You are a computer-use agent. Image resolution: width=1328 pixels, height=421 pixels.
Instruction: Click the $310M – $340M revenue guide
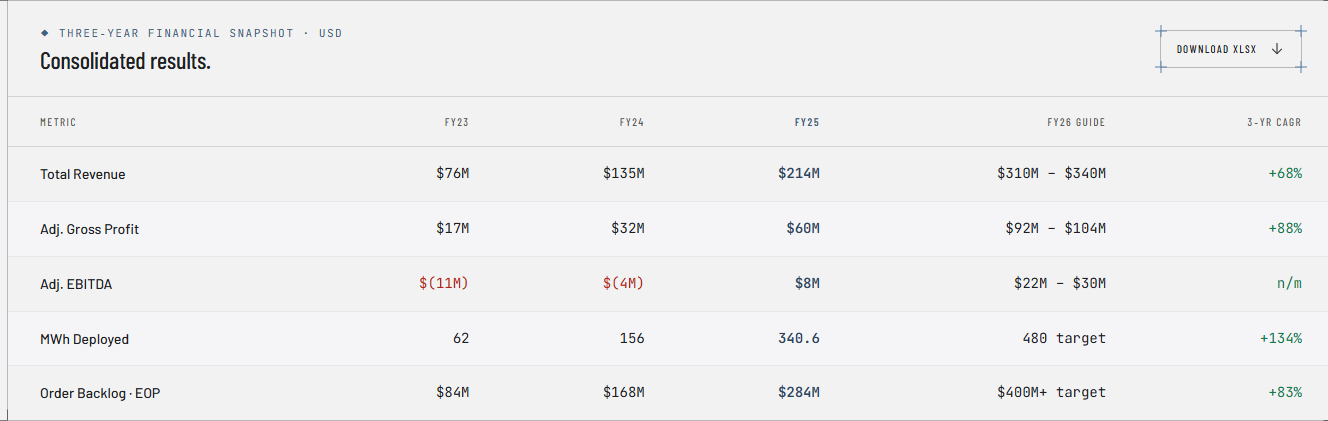pos(1052,173)
